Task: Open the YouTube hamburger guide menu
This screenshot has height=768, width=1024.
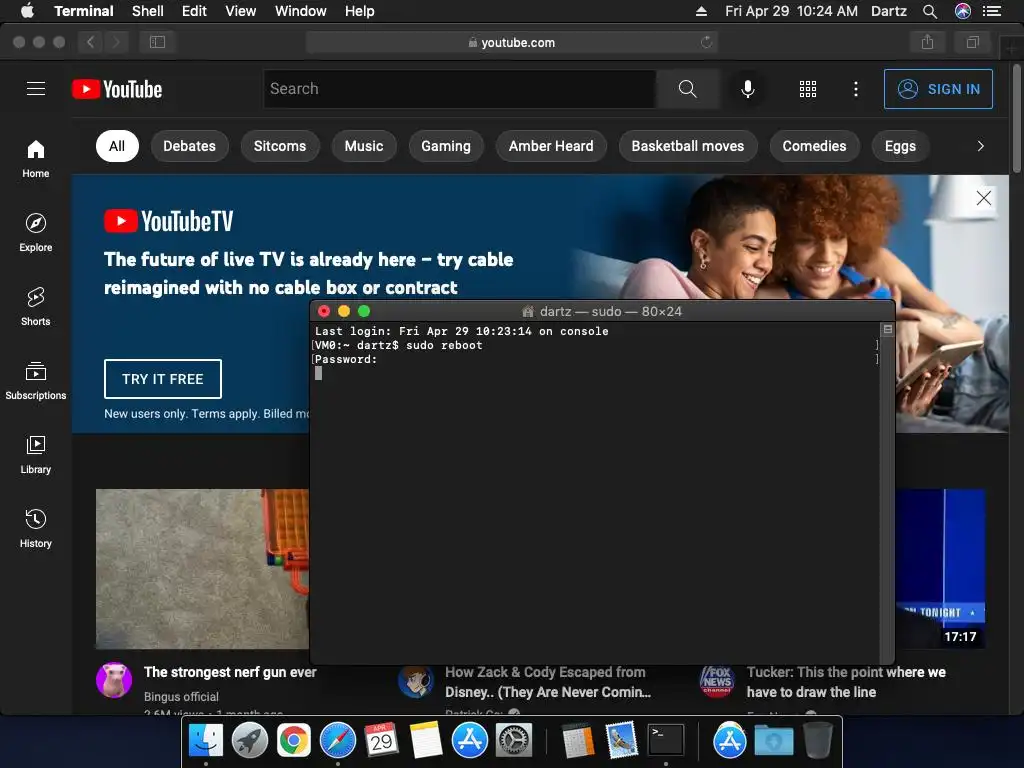Action: [36, 89]
